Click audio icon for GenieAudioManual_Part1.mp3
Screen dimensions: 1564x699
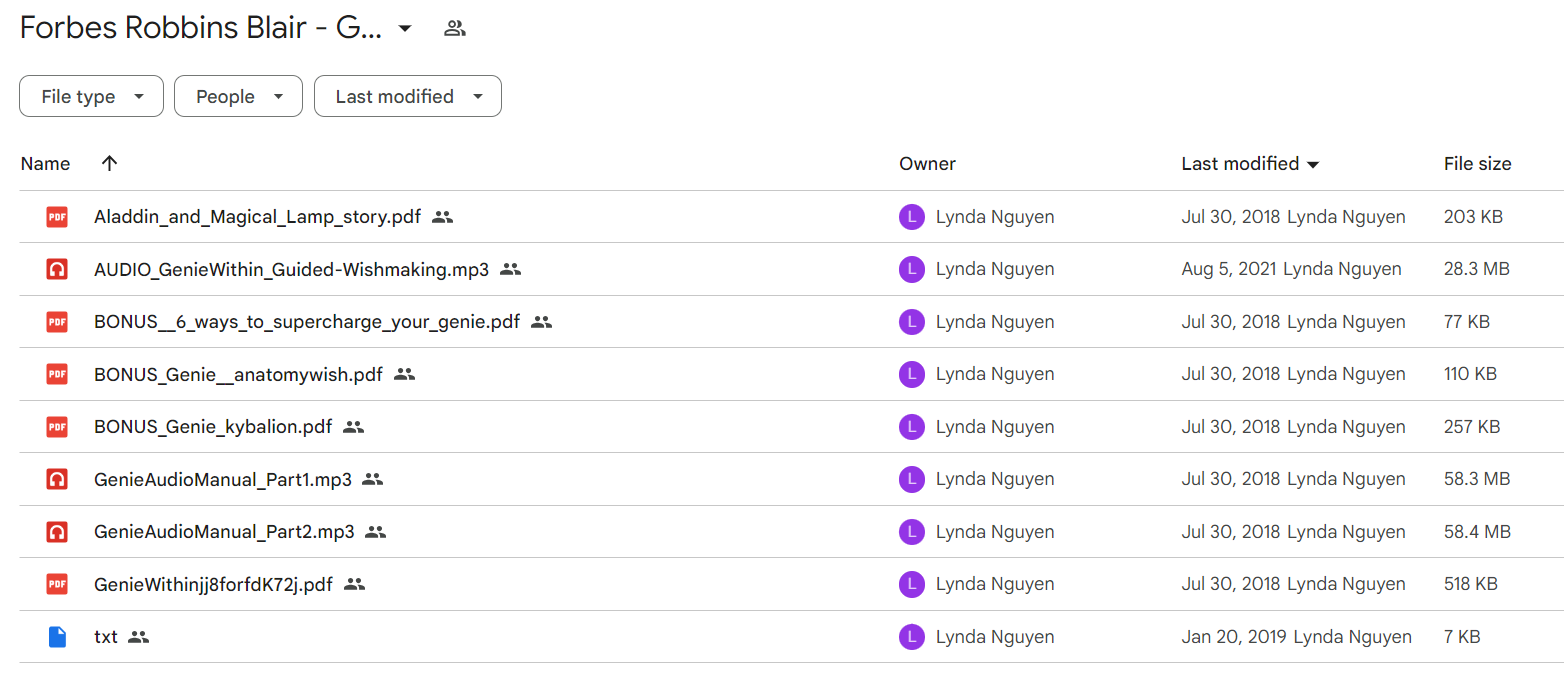(x=57, y=479)
